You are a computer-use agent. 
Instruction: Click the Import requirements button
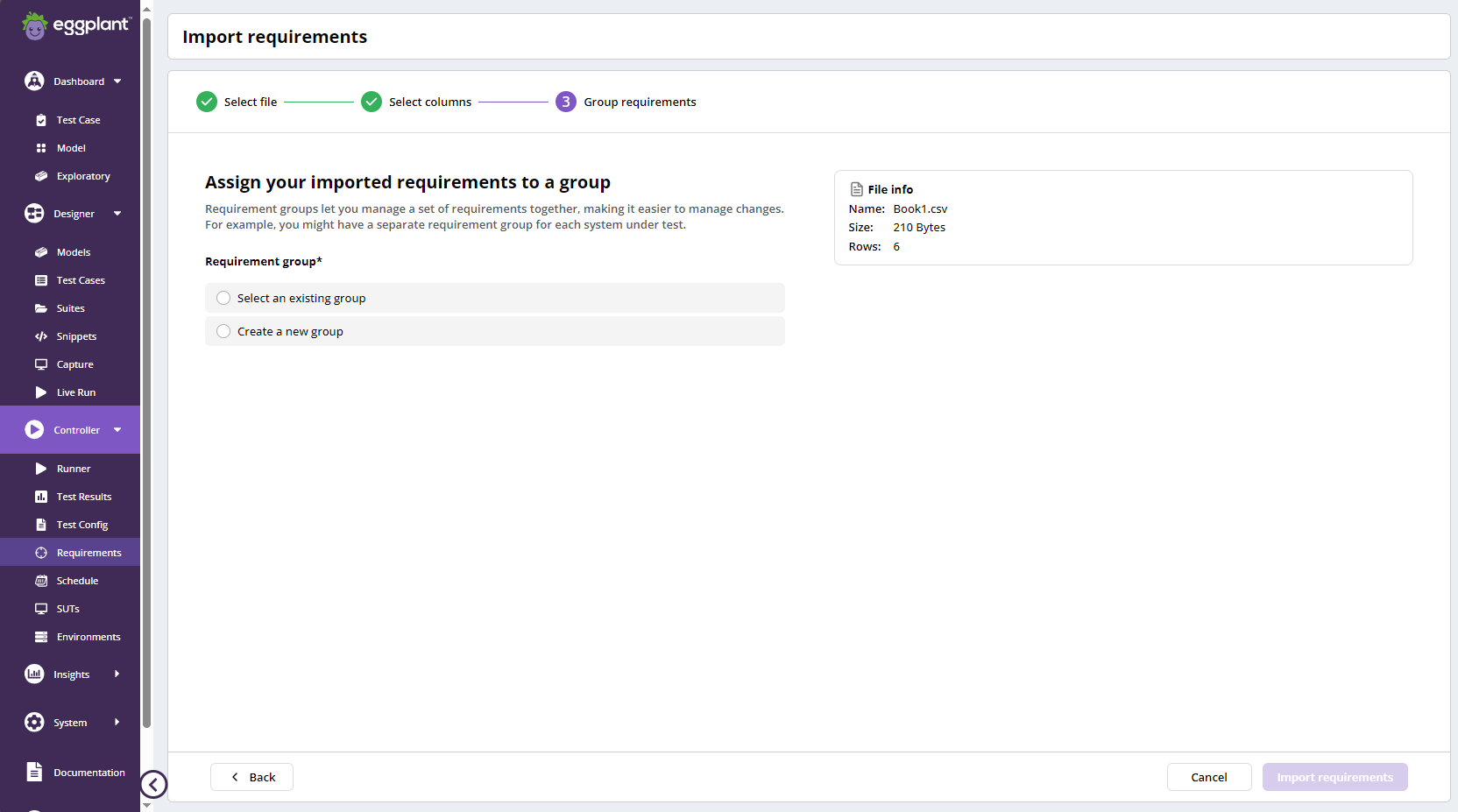click(1335, 777)
